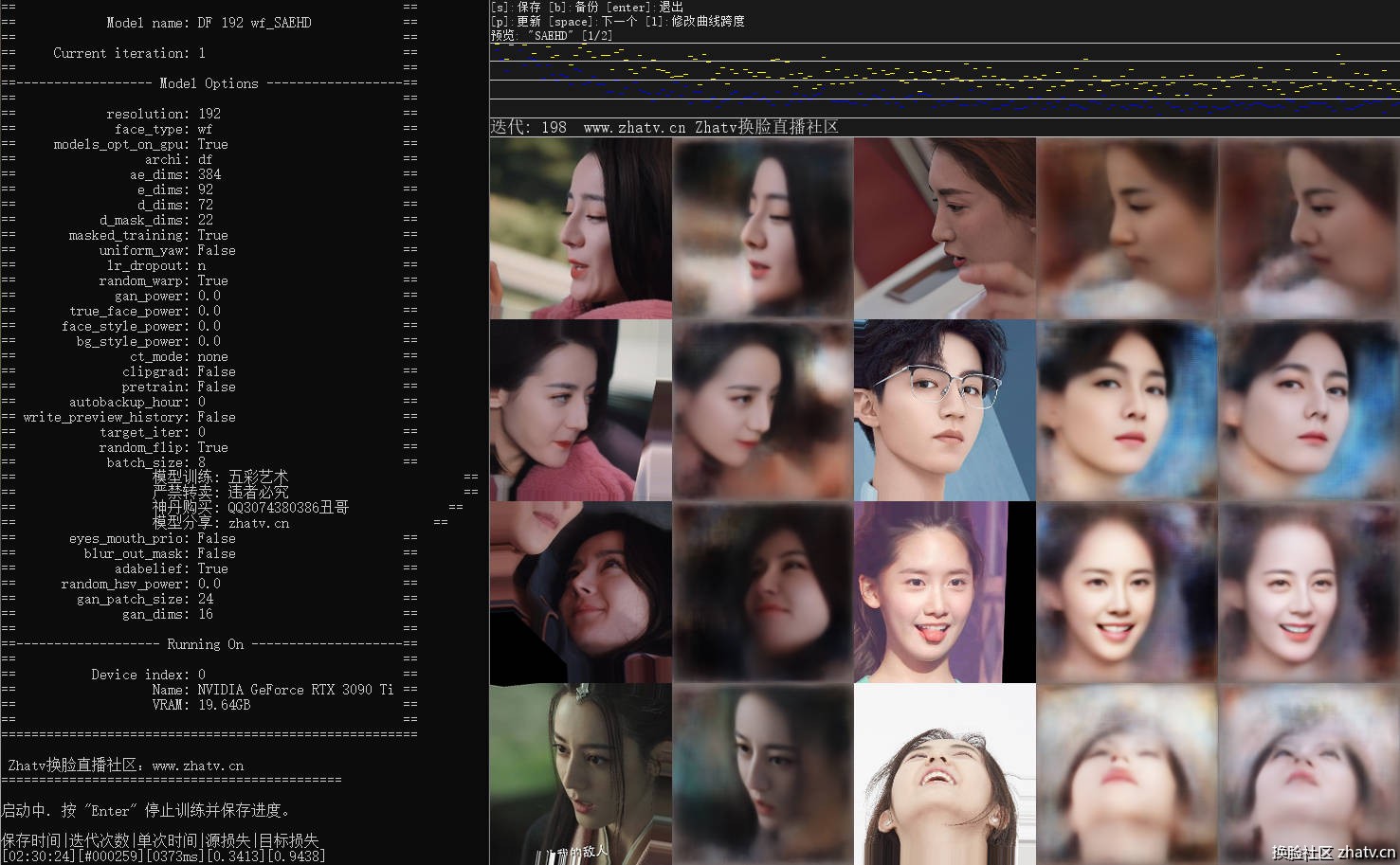Viewport: 1400px width, 865px height.
Task: Click the "archi: df" option line
Action: [178, 159]
